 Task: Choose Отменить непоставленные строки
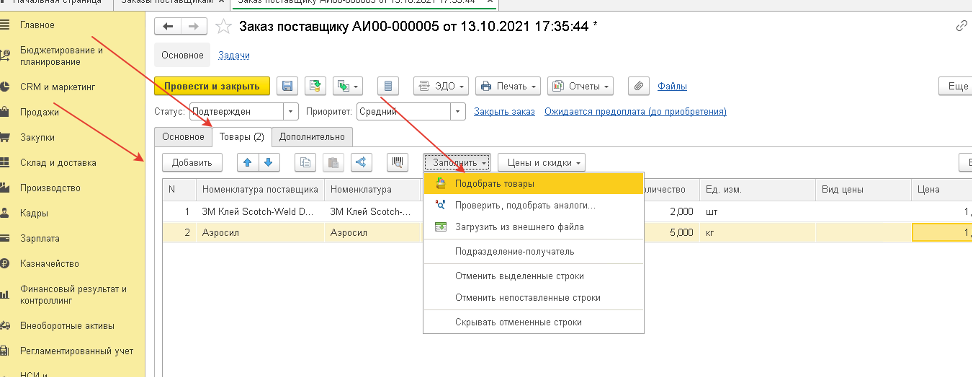click(534, 298)
